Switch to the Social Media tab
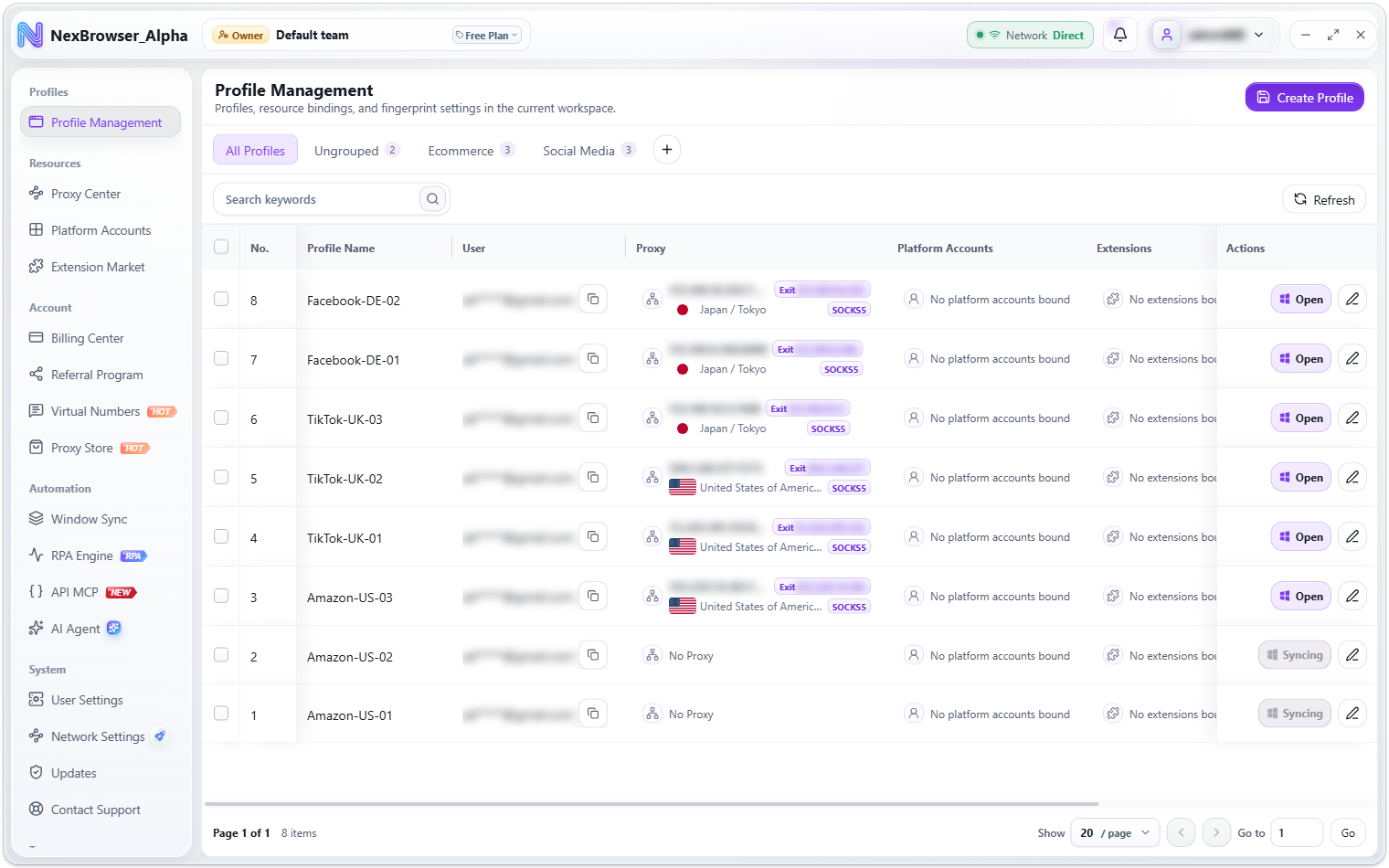 pos(588,151)
